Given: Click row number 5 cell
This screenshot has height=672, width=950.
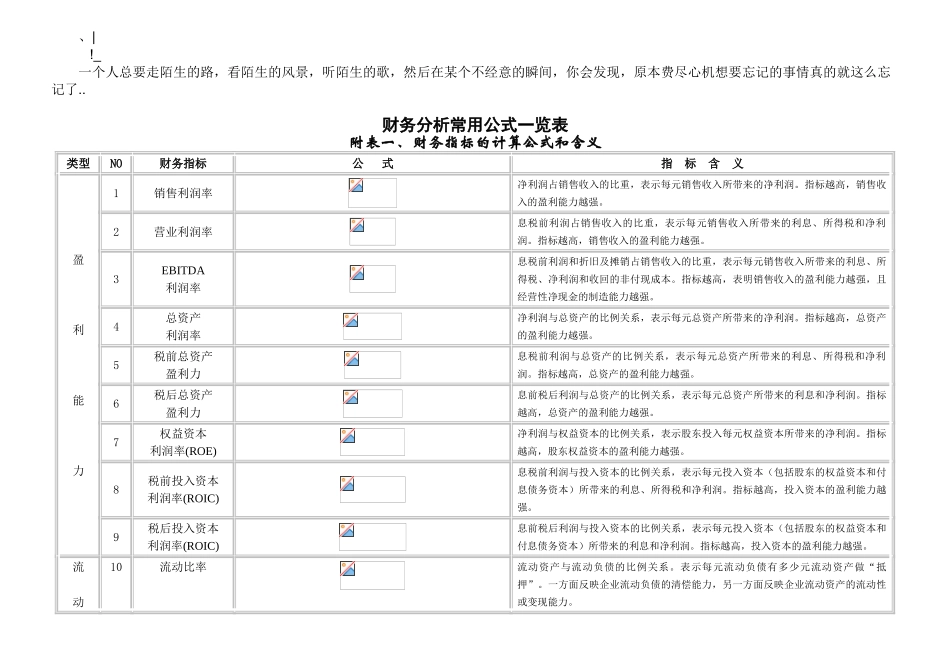Looking at the screenshot, I should 116,365.
